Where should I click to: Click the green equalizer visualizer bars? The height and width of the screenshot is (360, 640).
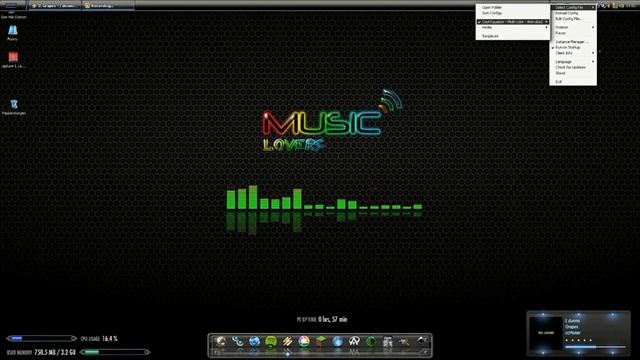tap(324, 198)
